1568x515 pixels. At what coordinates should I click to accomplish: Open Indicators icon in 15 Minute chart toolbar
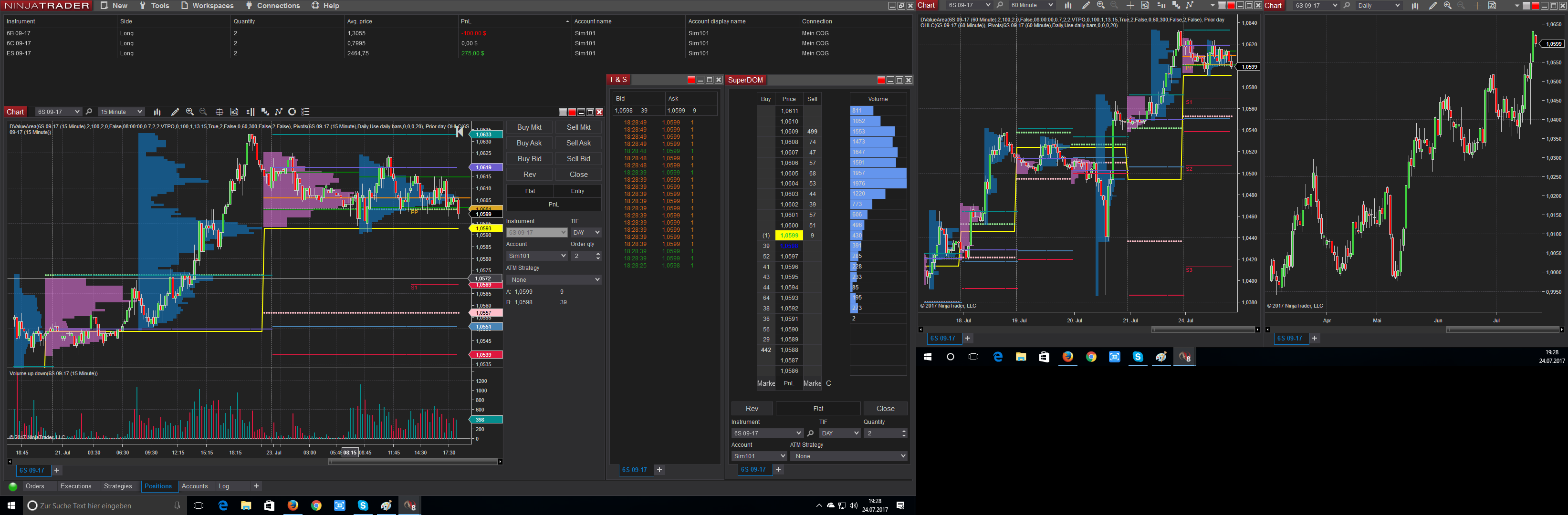click(265, 112)
